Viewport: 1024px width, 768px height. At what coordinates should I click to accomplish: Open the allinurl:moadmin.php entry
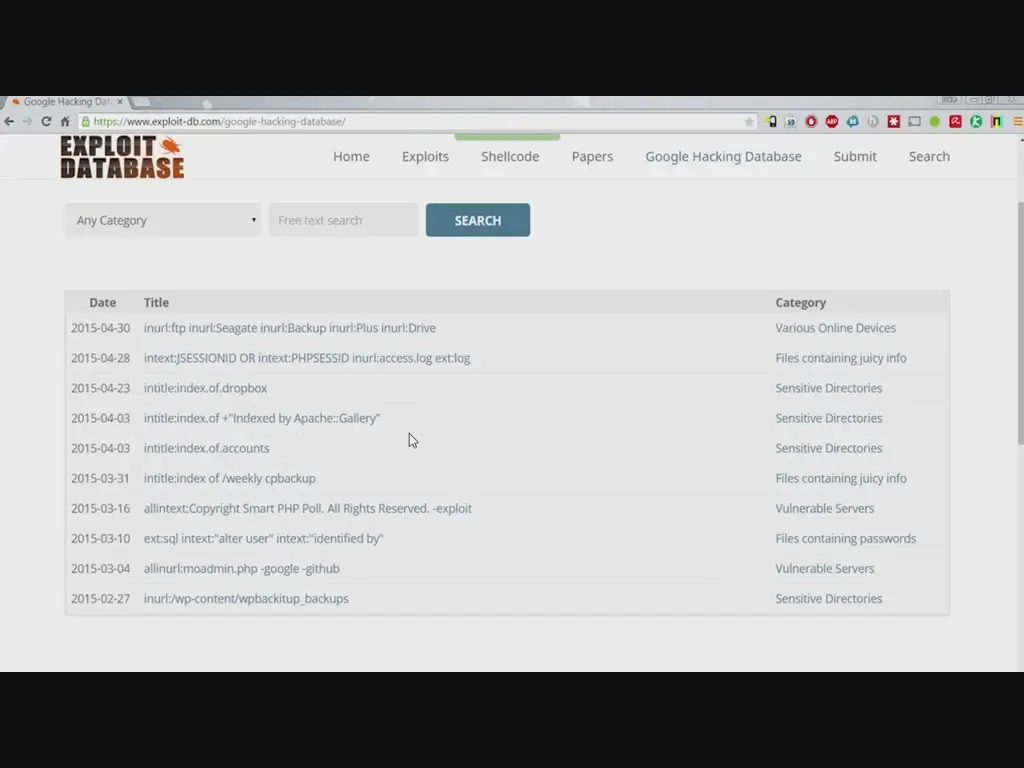[x=242, y=568]
